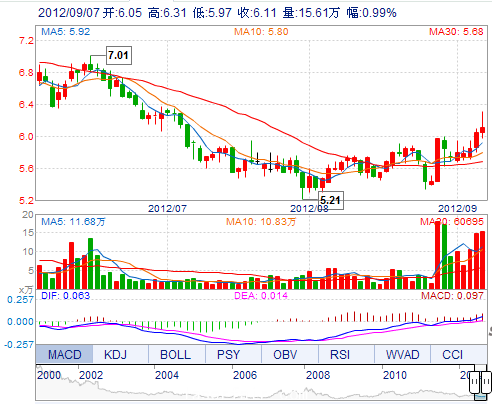
Task: Click the left timeline range slider handle
Action: pos(475,382)
